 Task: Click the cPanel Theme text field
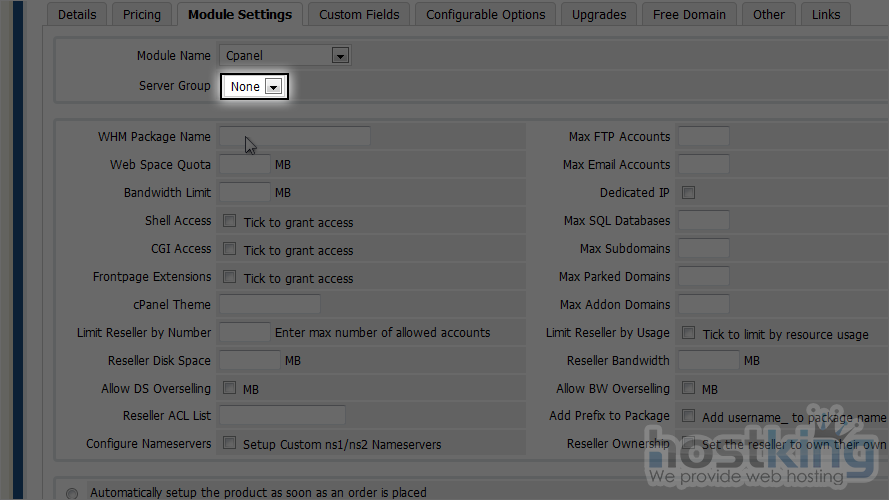[269, 305]
